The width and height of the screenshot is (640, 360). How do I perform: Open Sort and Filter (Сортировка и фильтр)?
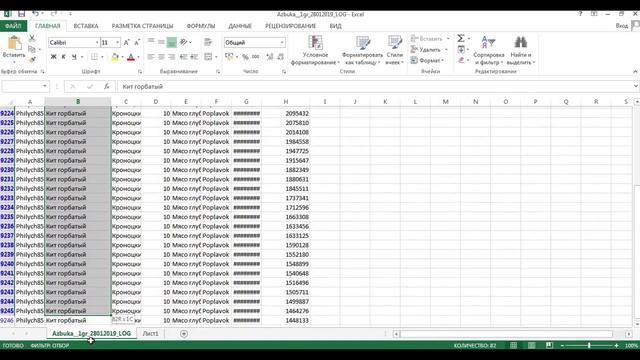point(489,50)
